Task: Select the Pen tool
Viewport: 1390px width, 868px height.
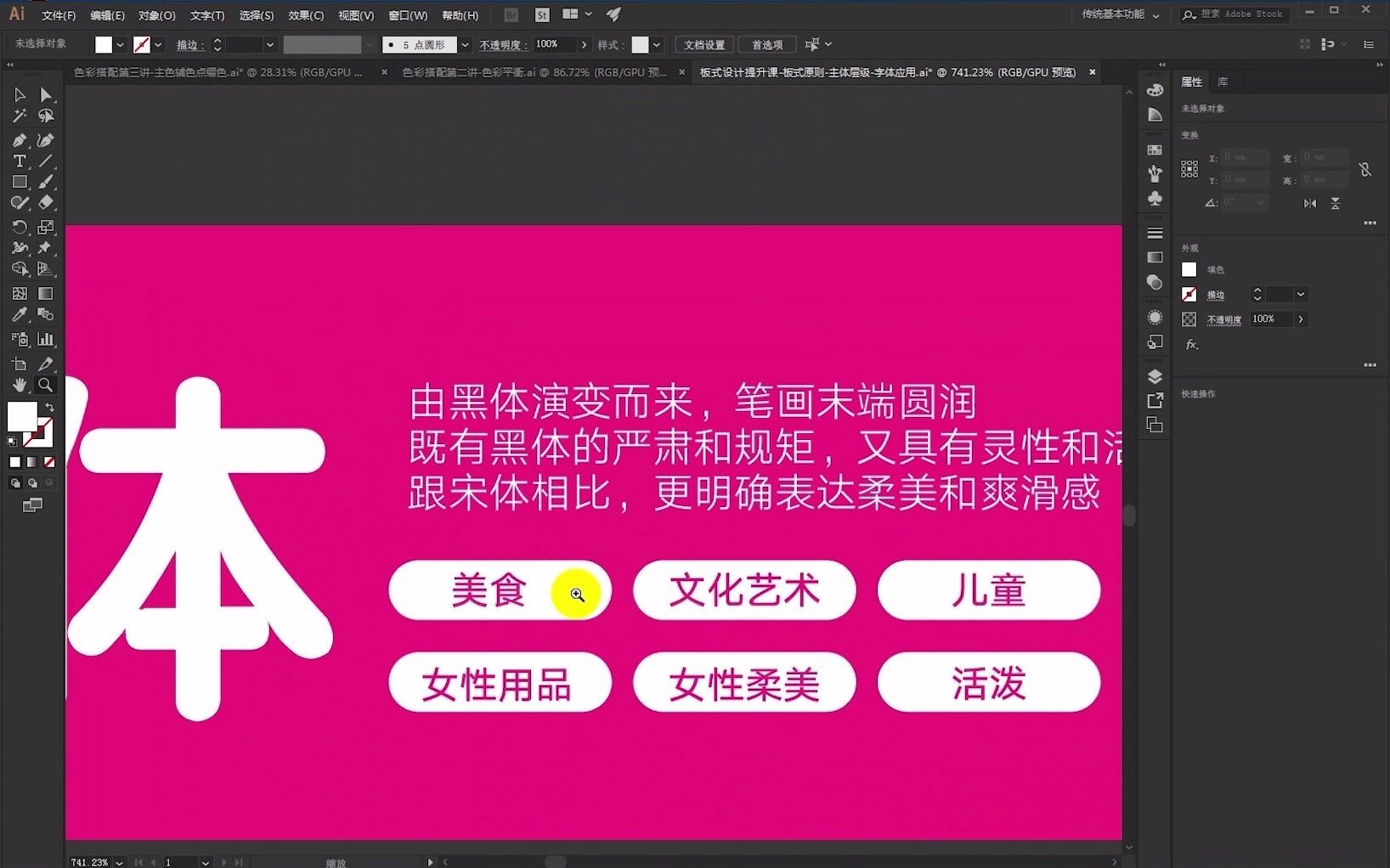Action: (x=20, y=139)
